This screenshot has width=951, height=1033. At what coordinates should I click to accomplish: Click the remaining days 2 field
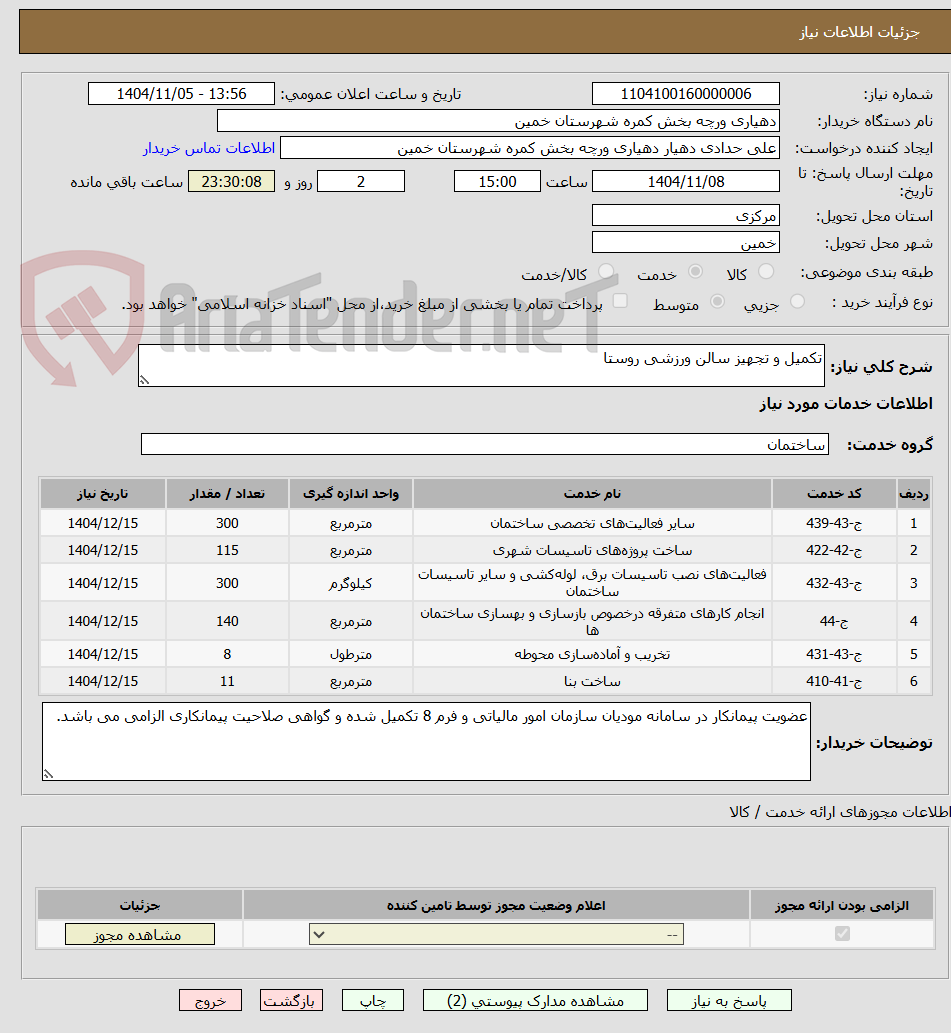click(x=361, y=181)
